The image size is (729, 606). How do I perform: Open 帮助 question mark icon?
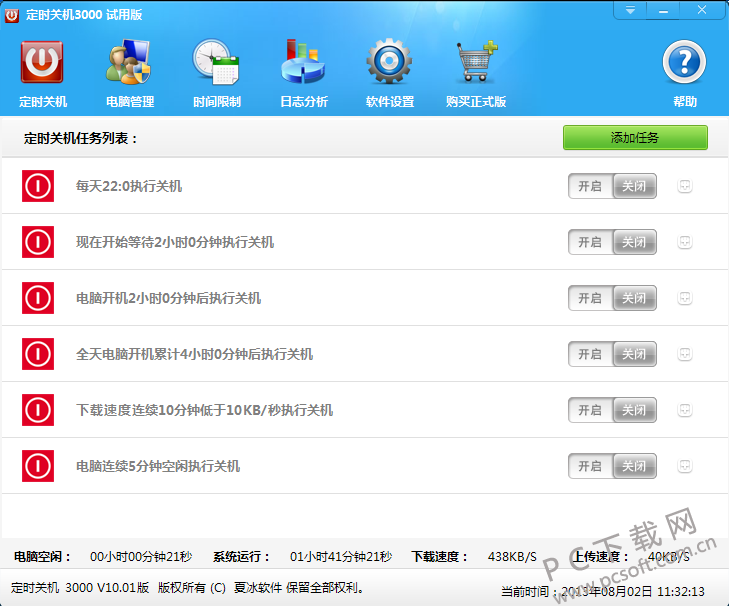684,62
